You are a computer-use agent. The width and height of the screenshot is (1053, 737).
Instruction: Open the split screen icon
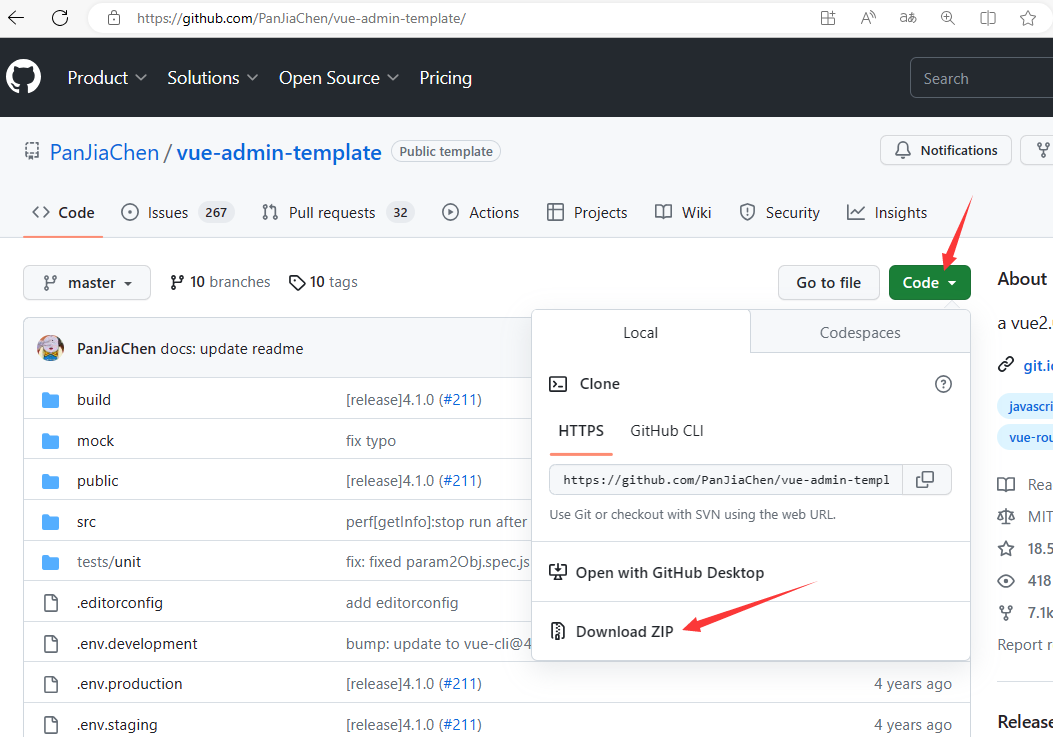(988, 18)
